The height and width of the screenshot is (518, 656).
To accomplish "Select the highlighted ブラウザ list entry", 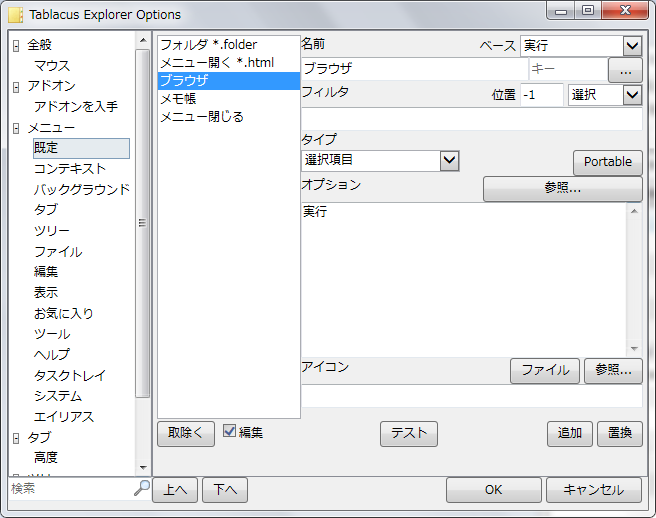I will click(229, 80).
